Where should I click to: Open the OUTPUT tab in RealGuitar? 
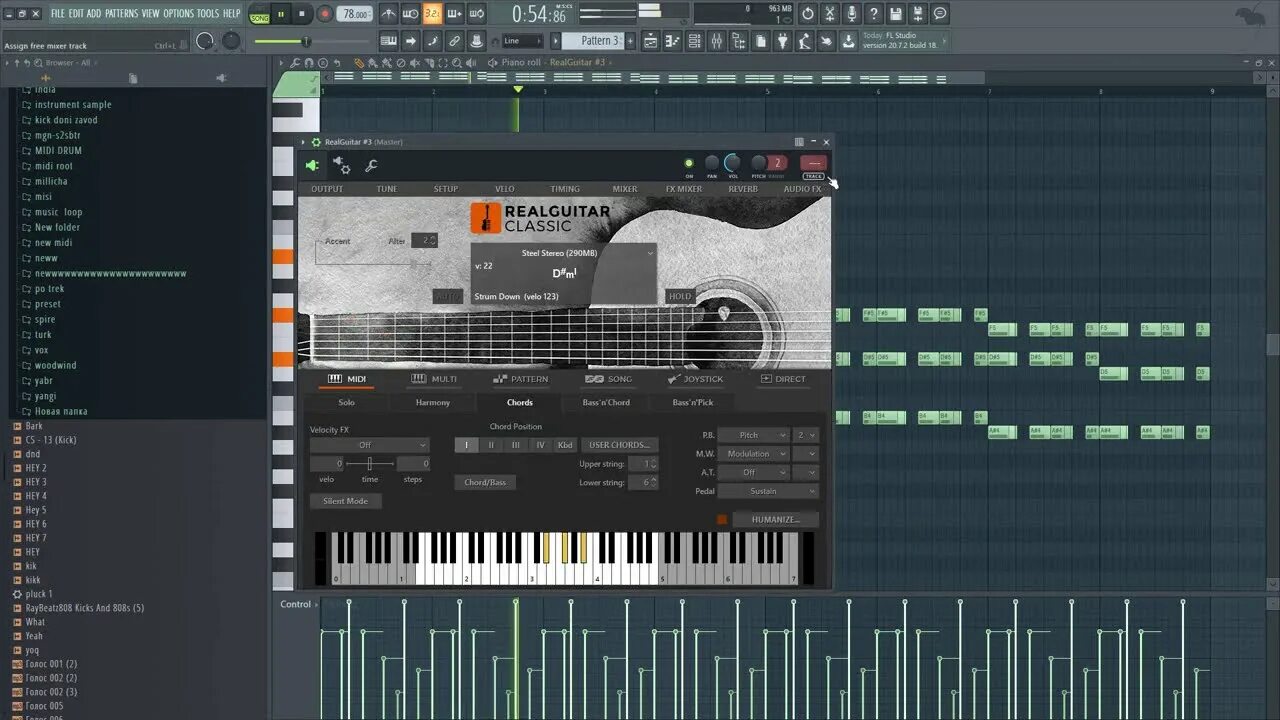click(x=327, y=189)
